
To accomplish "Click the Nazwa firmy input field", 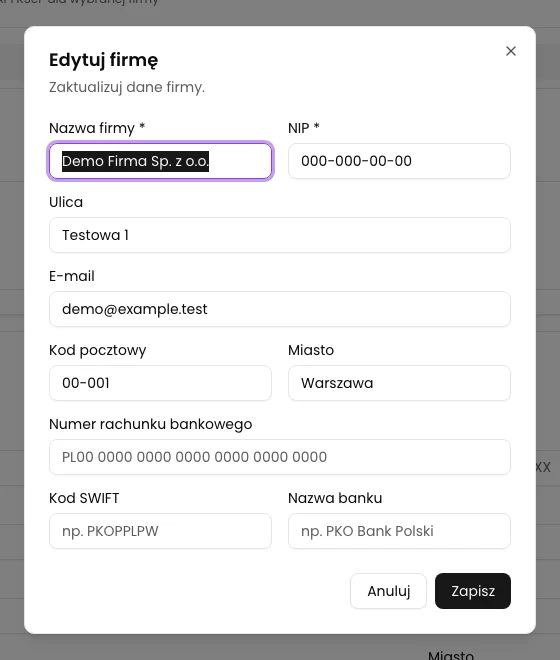I will click(x=160, y=161).
